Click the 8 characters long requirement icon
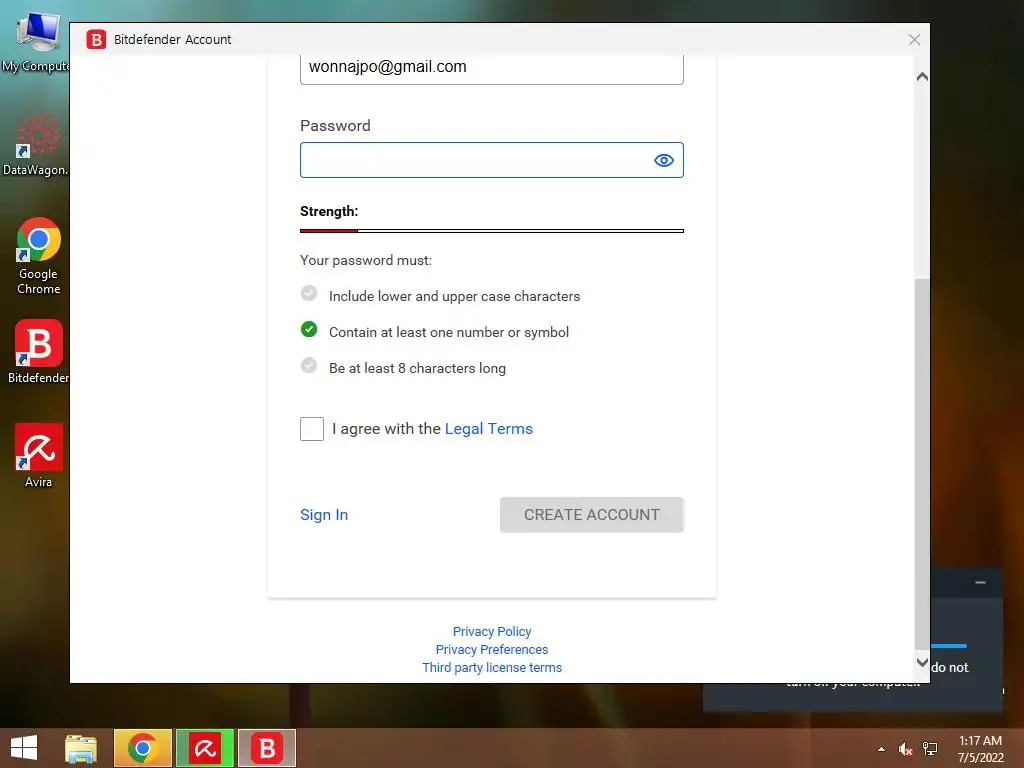The width and height of the screenshot is (1024, 768). [309, 365]
